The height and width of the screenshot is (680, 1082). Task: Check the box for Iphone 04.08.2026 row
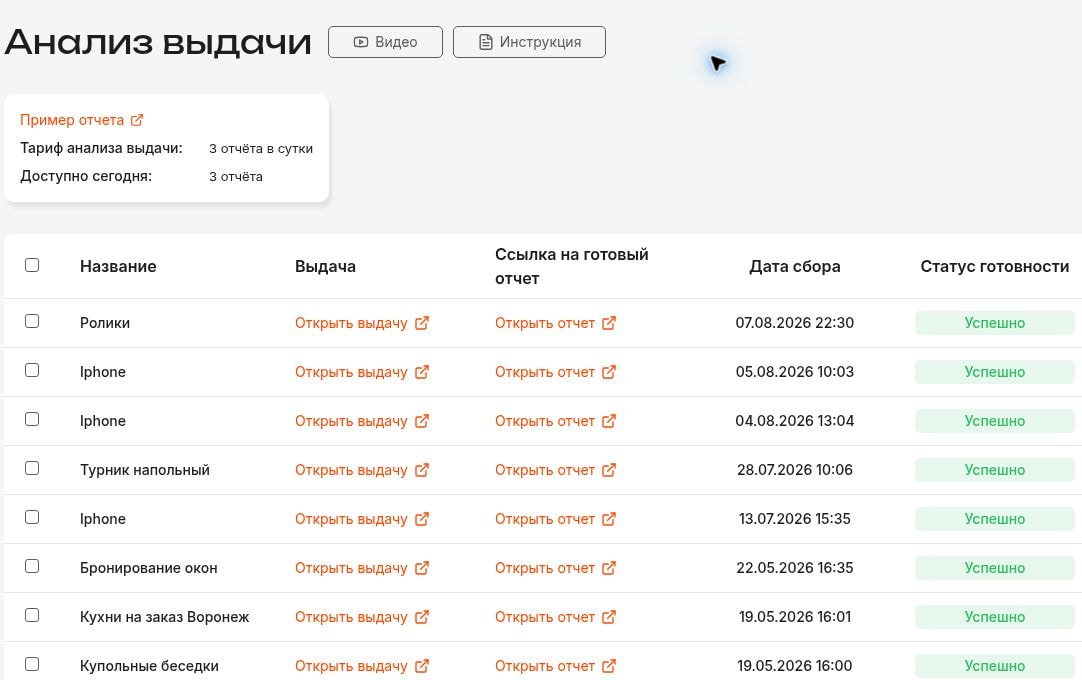click(32, 419)
